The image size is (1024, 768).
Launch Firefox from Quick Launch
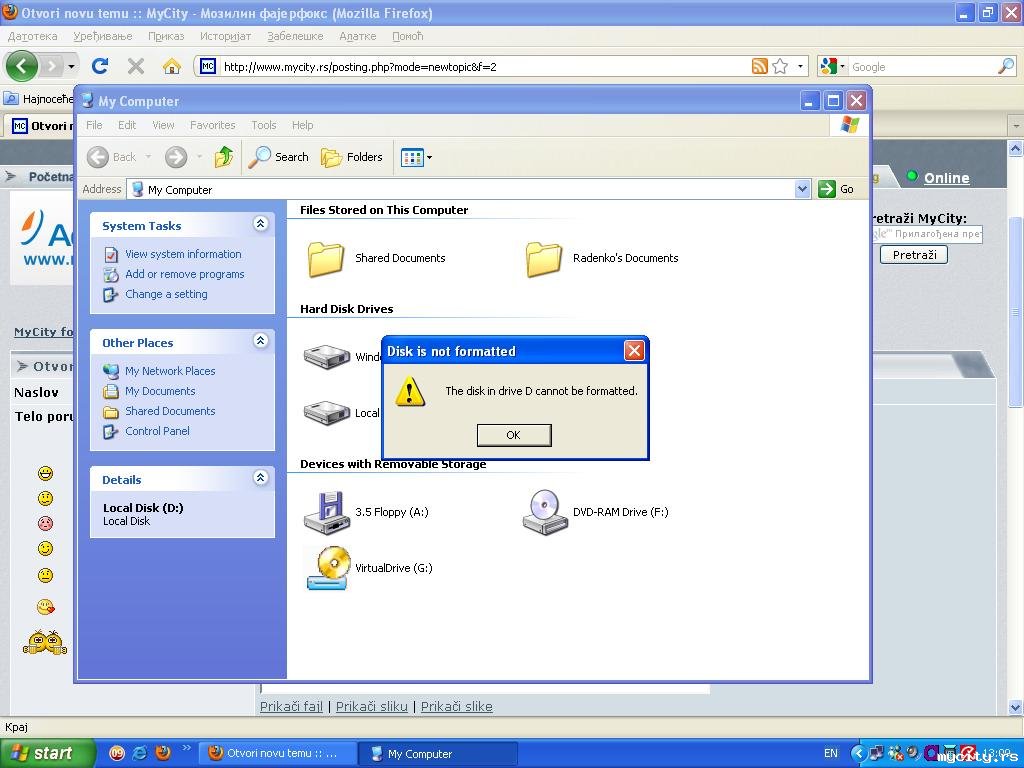pyautogui.click(x=163, y=753)
